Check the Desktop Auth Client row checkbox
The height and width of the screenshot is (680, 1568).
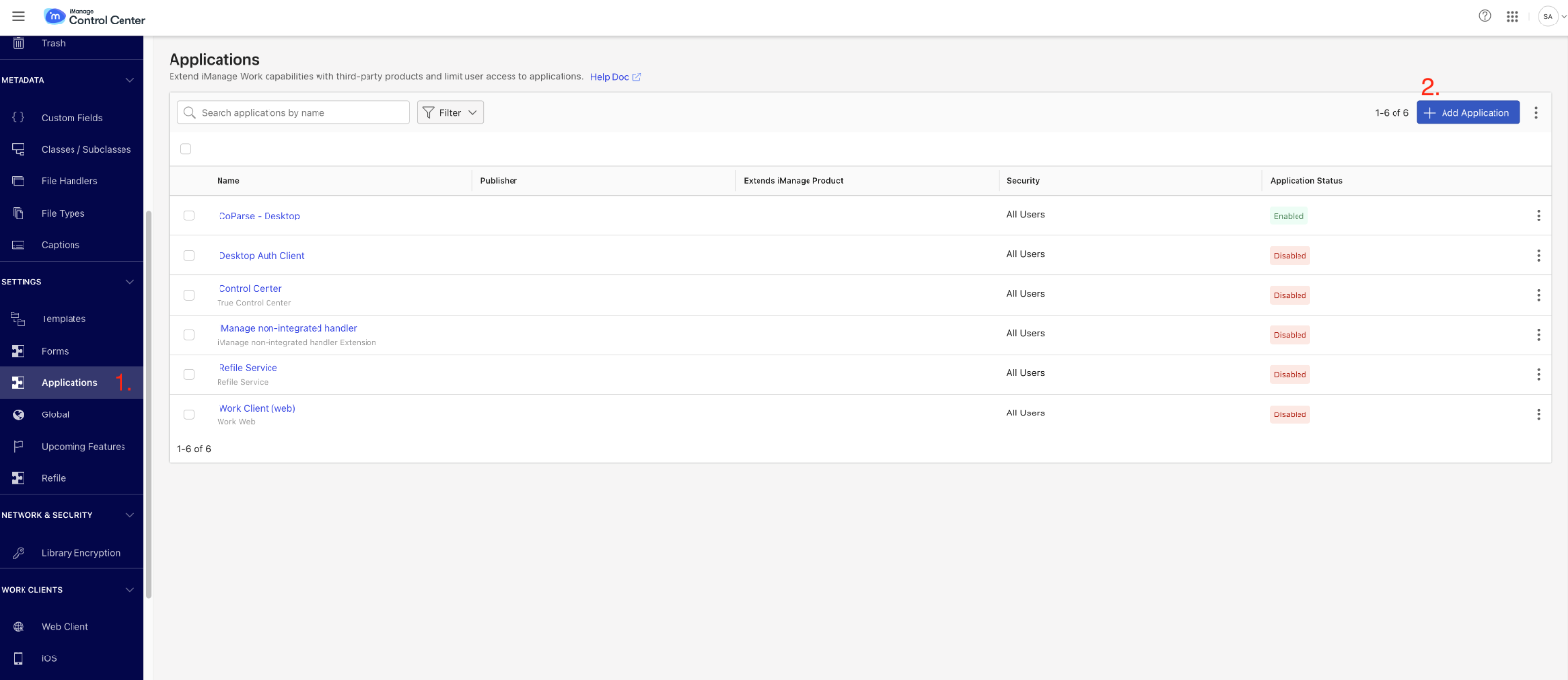click(189, 256)
